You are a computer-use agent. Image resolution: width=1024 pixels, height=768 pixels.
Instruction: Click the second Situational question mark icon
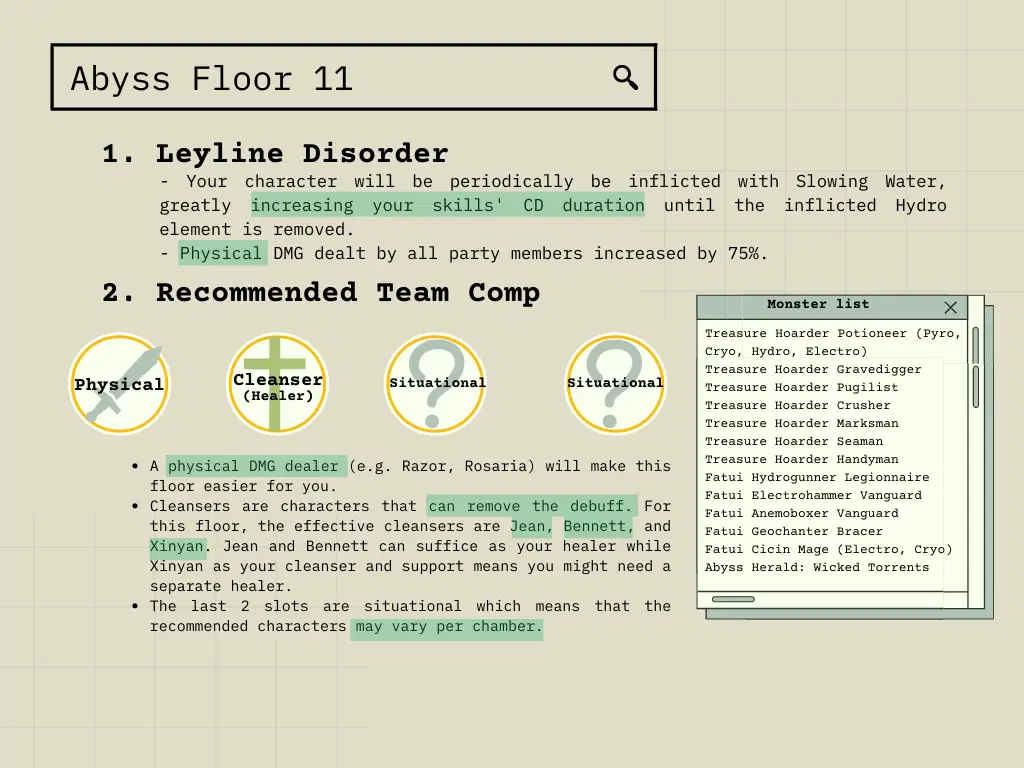615,384
